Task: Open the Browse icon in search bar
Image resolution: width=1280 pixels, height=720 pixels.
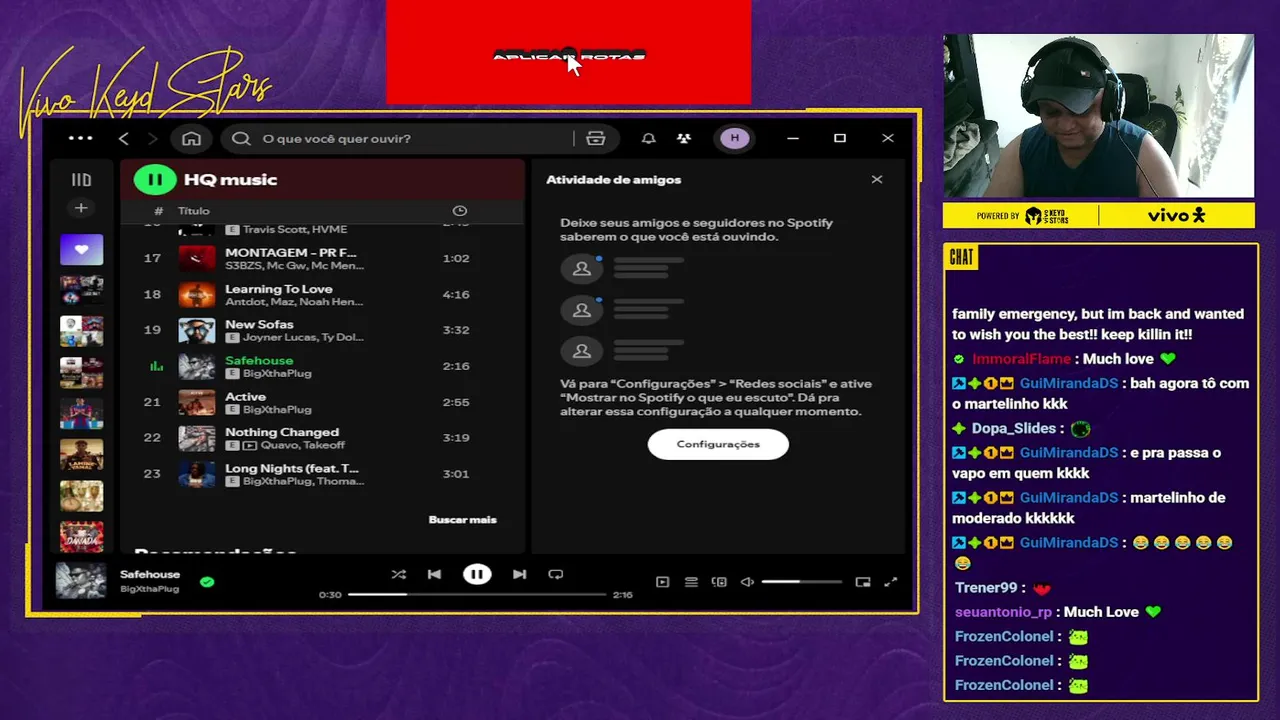Action: coord(596,138)
